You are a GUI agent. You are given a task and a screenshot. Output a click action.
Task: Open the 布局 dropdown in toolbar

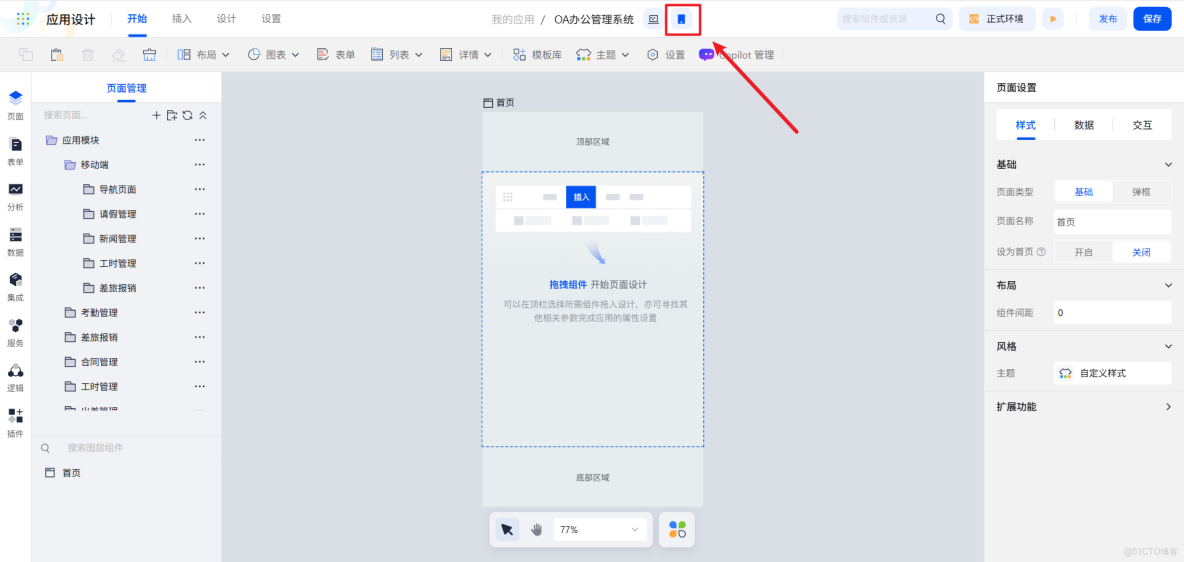tap(204, 54)
